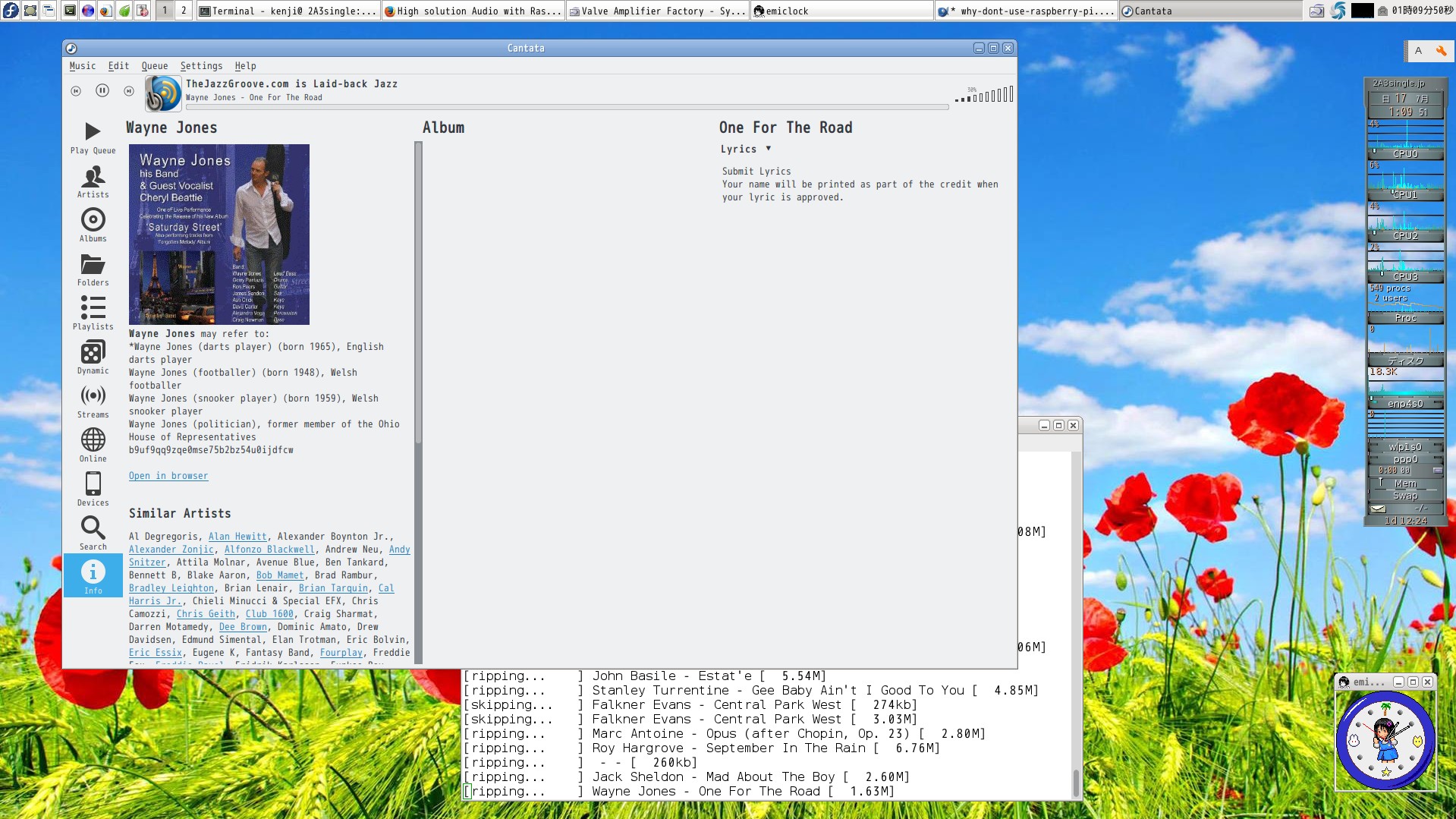Switch to the Terminal window in taskbar

click(288, 11)
